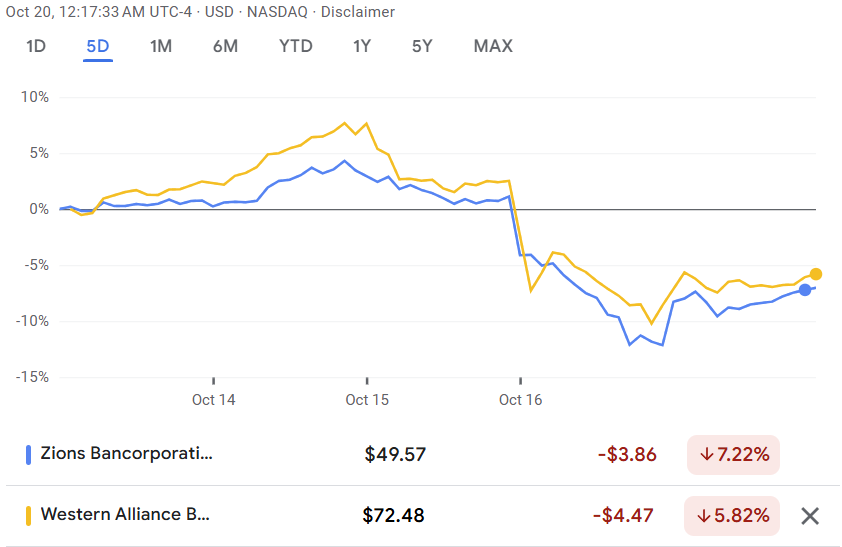Switch to the 6M time range

(225, 46)
